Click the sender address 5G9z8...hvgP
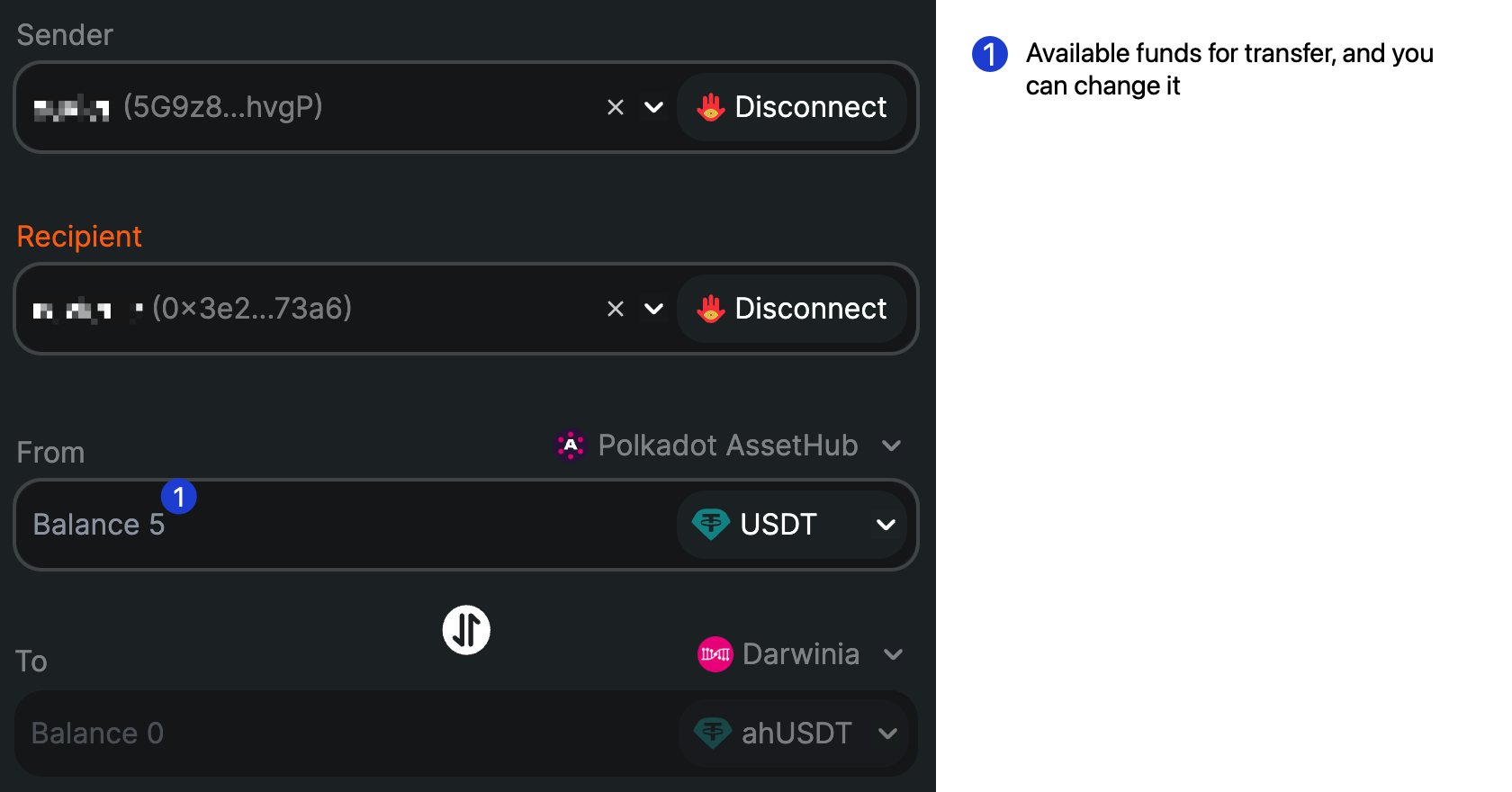This screenshot has width=1512, height=792. (x=223, y=107)
